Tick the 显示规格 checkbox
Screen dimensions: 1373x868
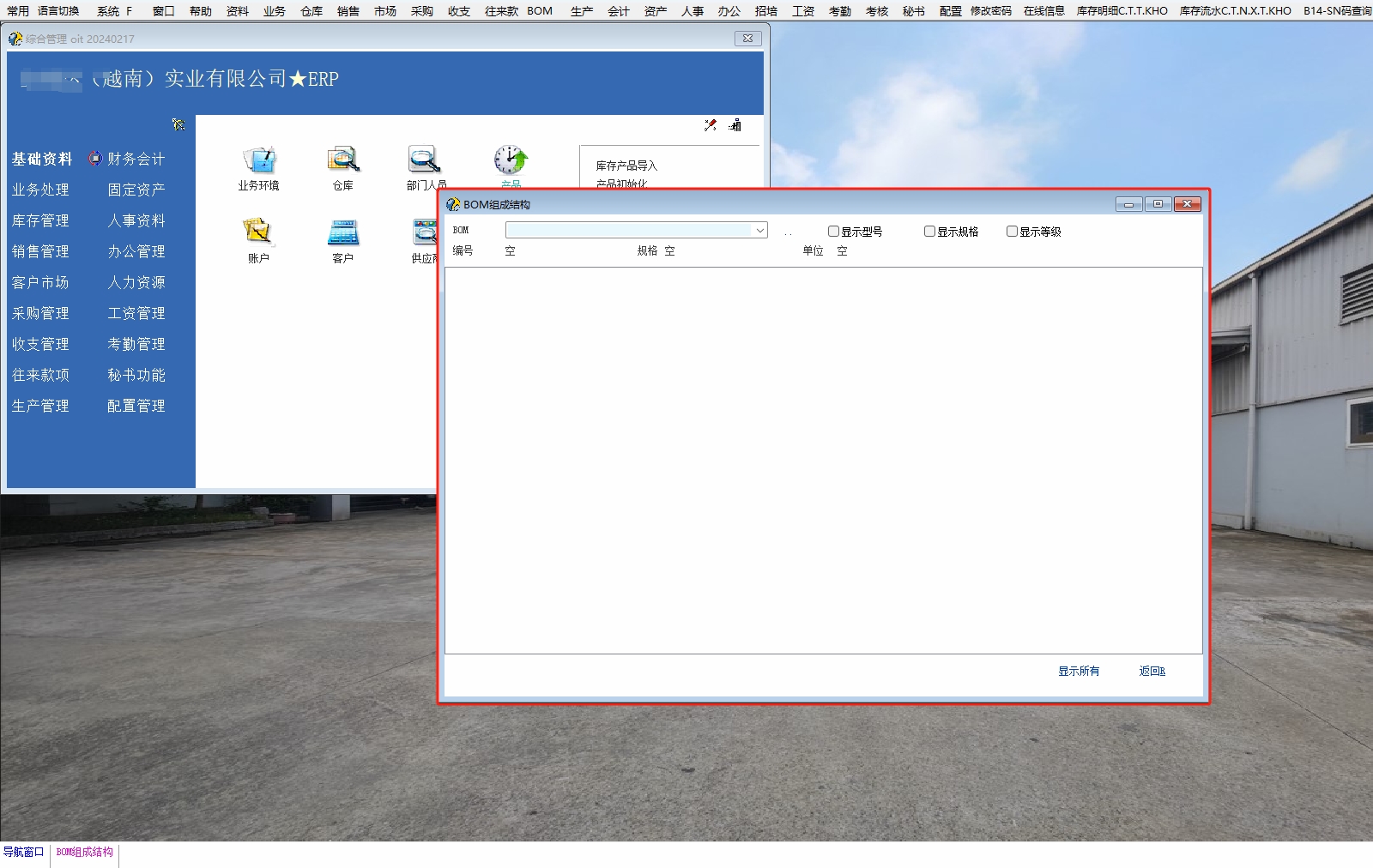click(x=929, y=232)
